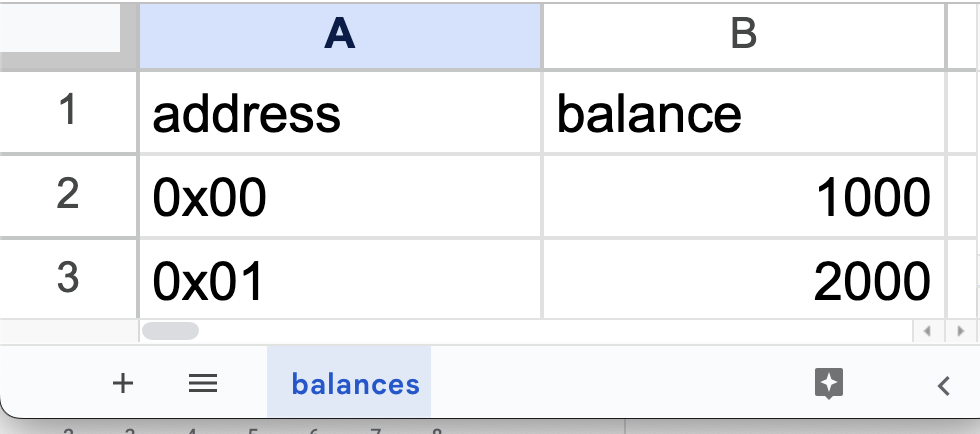Open the all sheets list icon
The image size is (980, 434).
click(203, 383)
